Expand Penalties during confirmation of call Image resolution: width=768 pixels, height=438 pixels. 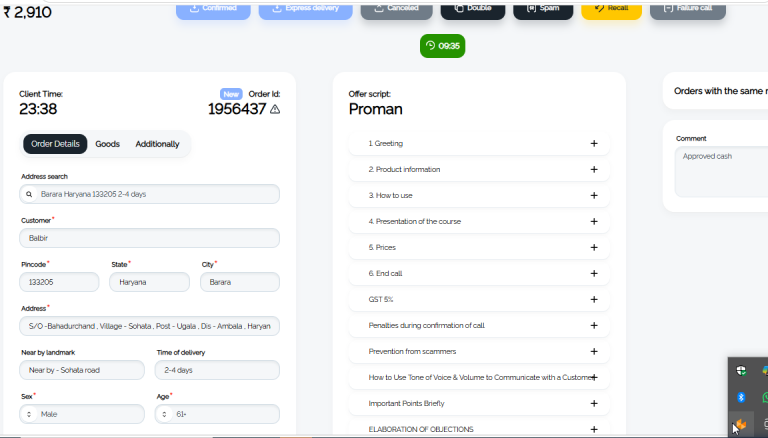pos(479,325)
